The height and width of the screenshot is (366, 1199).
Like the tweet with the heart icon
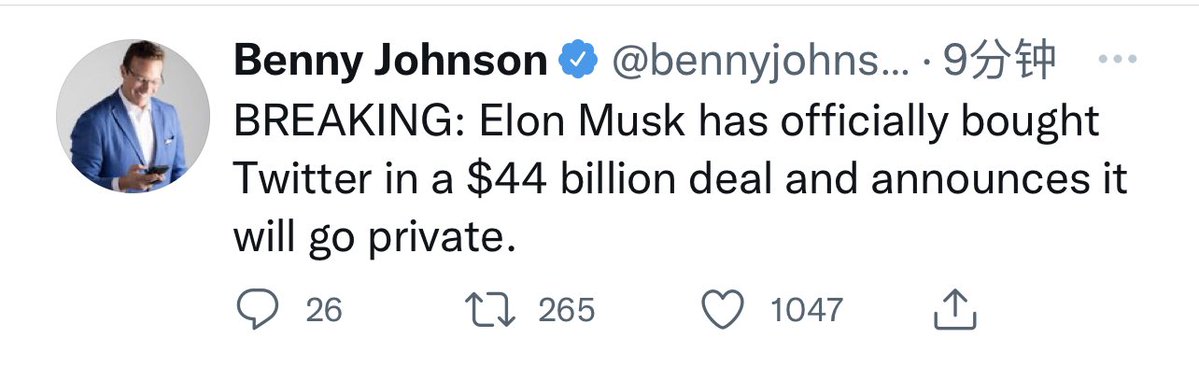point(723,310)
